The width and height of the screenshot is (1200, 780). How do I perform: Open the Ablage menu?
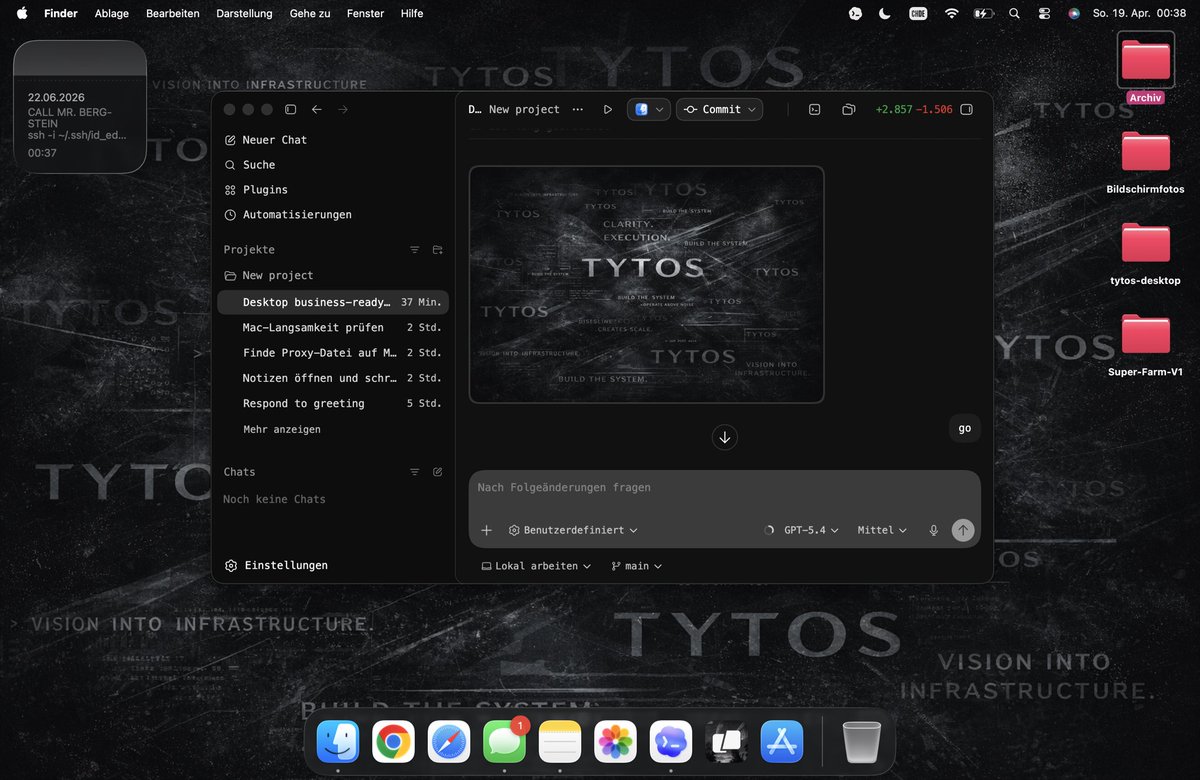tap(111, 14)
